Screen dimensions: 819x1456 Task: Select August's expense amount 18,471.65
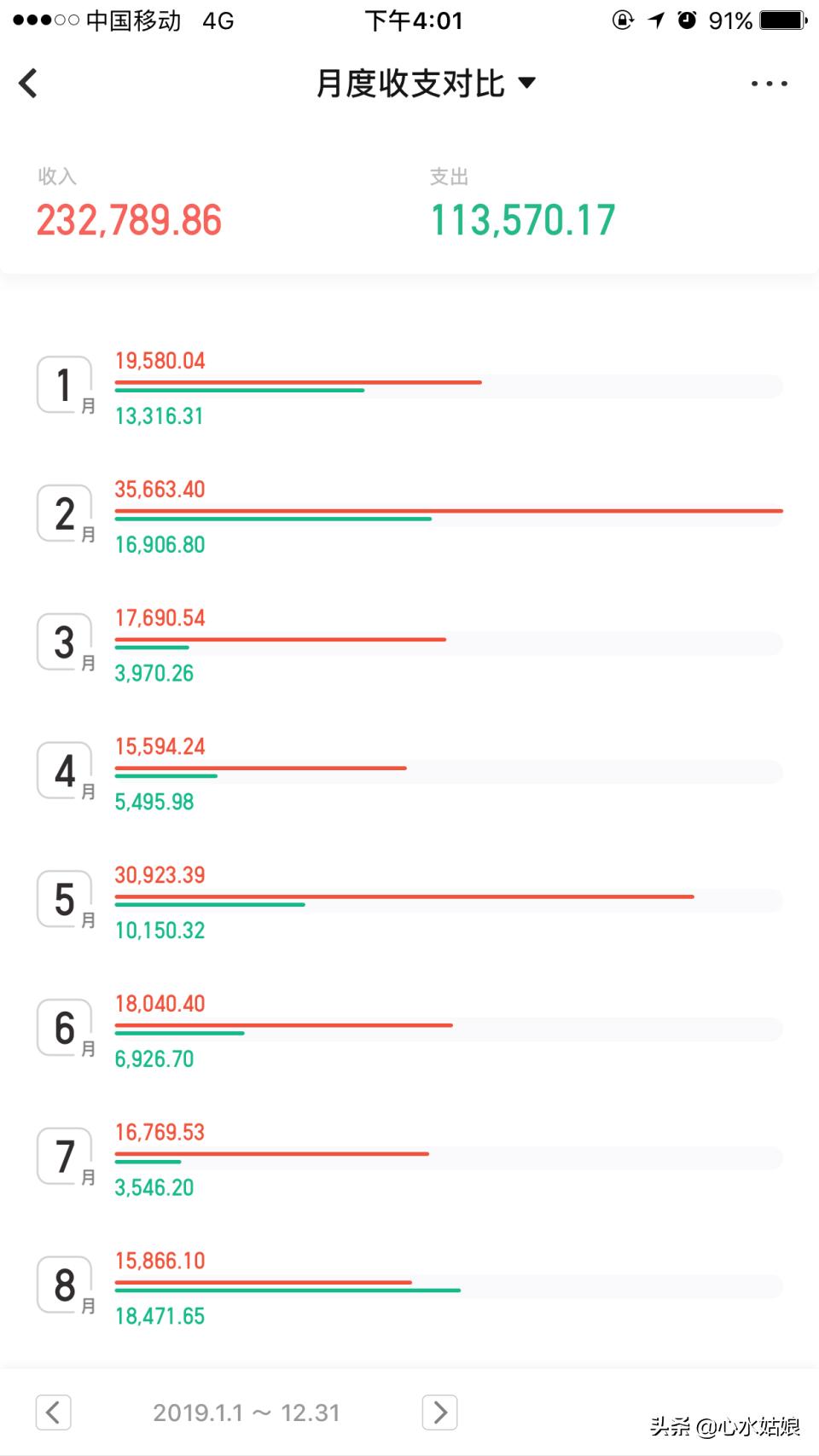[x=160, y=1316]
